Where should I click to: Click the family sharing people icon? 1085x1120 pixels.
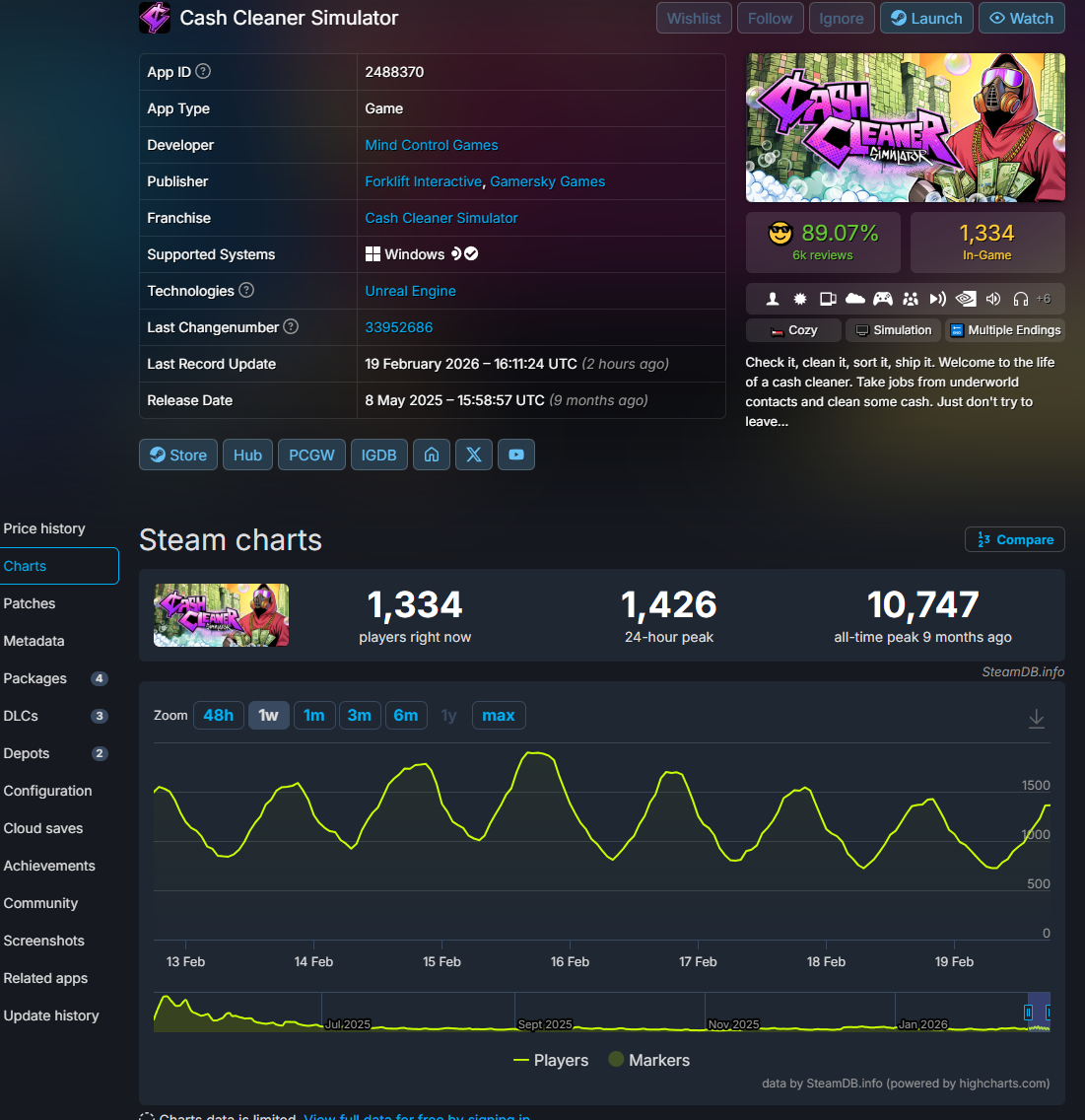[x=911, y=299]
